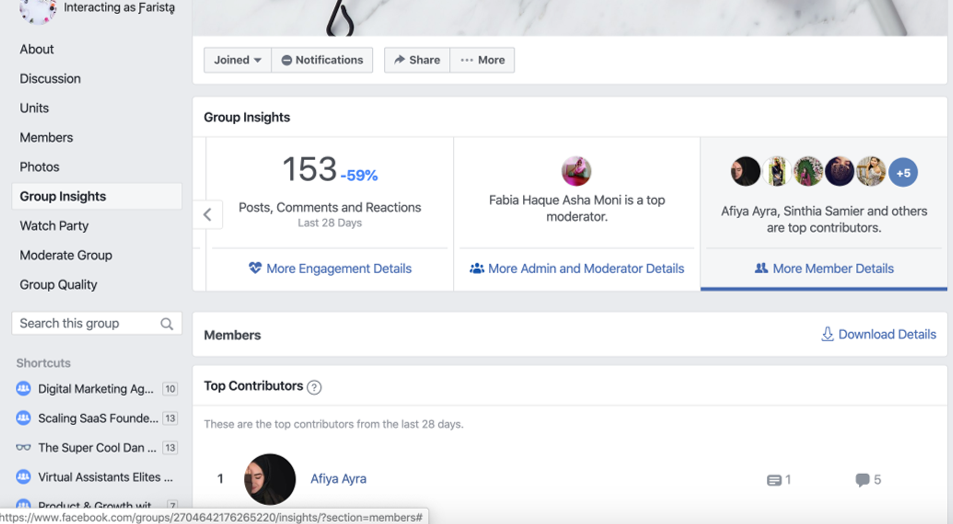The width and height of the screenshot is (953, 524).
Task: Open Virtual Assistants Elites shortcut
Action: point(105,477)
